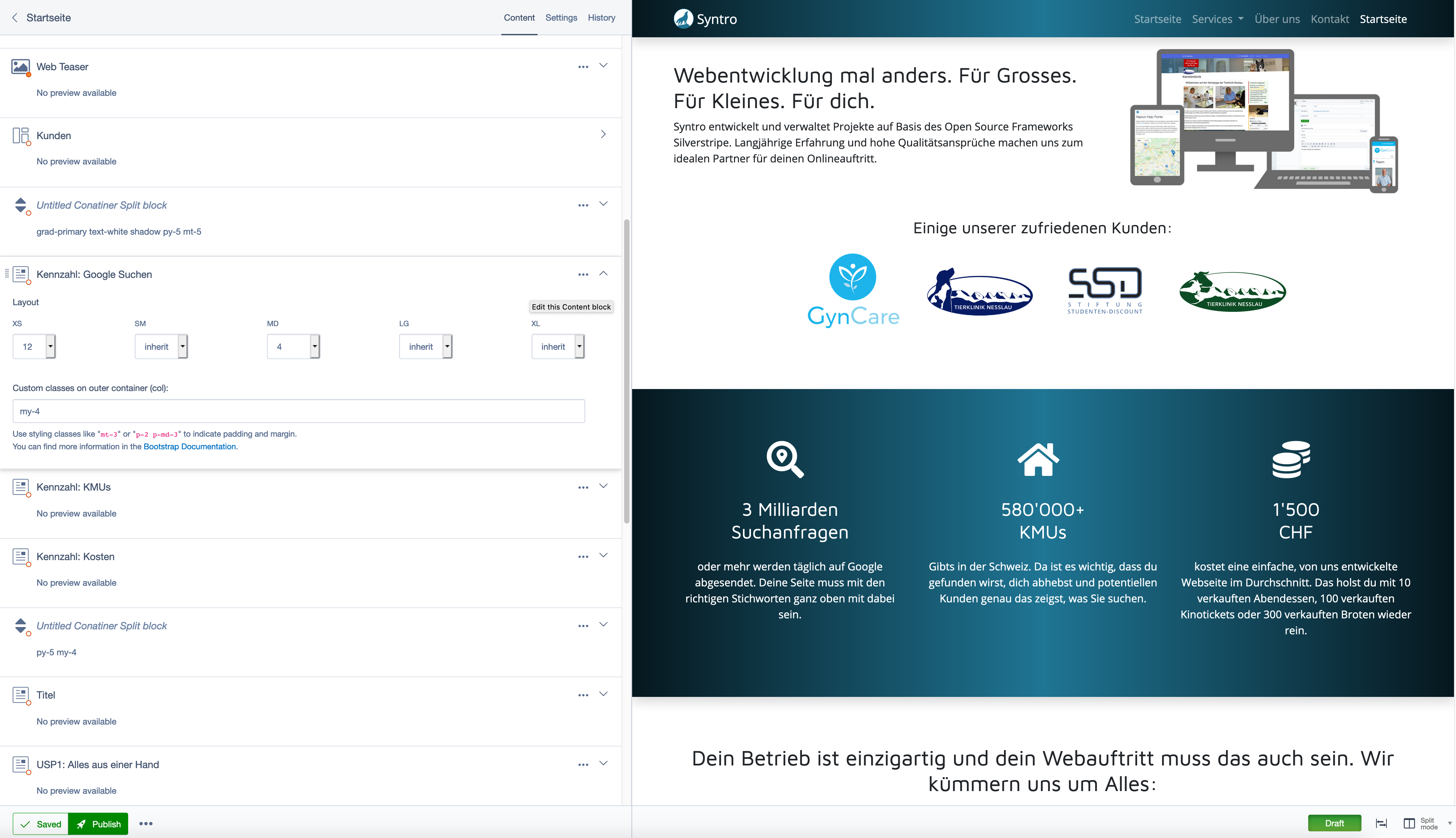The image size is (1456, 838).
Task: Open three-dots menu for Kennzahl: Google Suchen
Action: coord(583,275)
